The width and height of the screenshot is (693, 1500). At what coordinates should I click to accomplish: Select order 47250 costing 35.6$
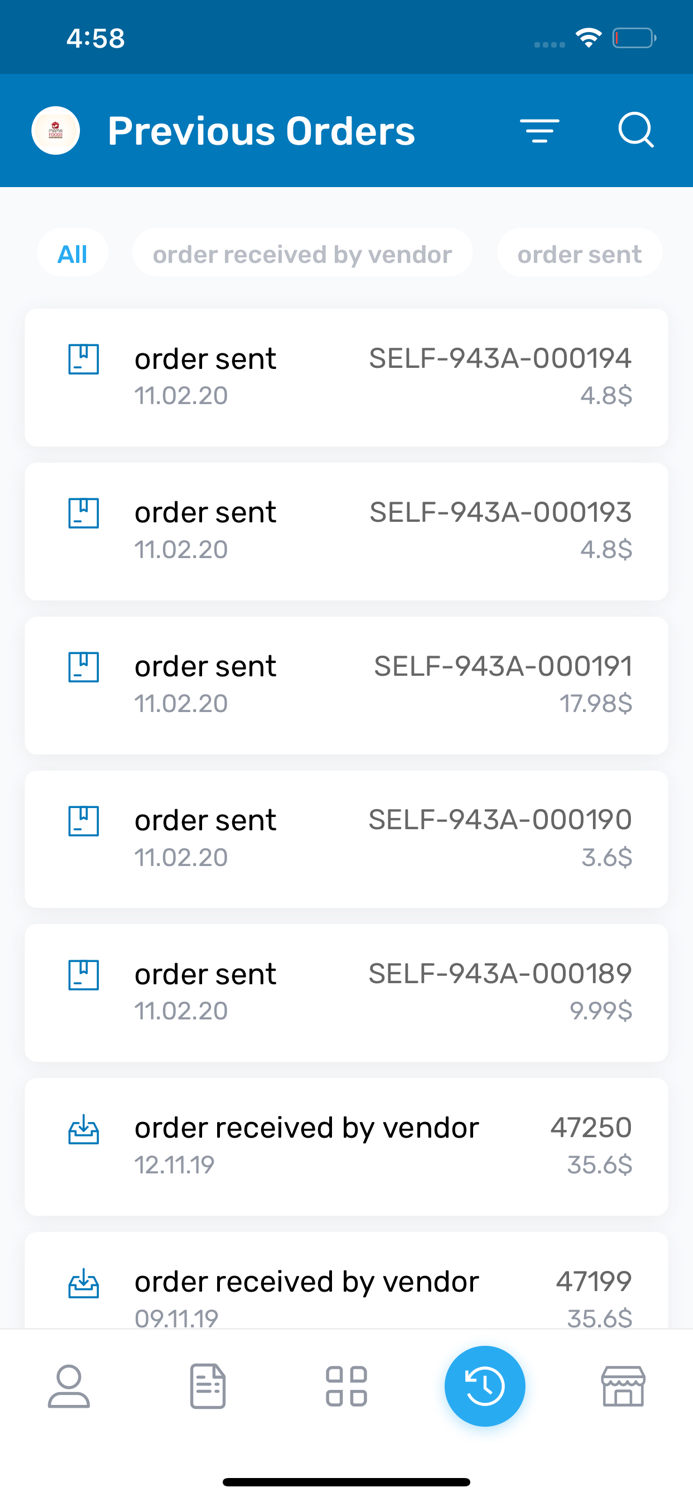click(x=346, y=1146)
